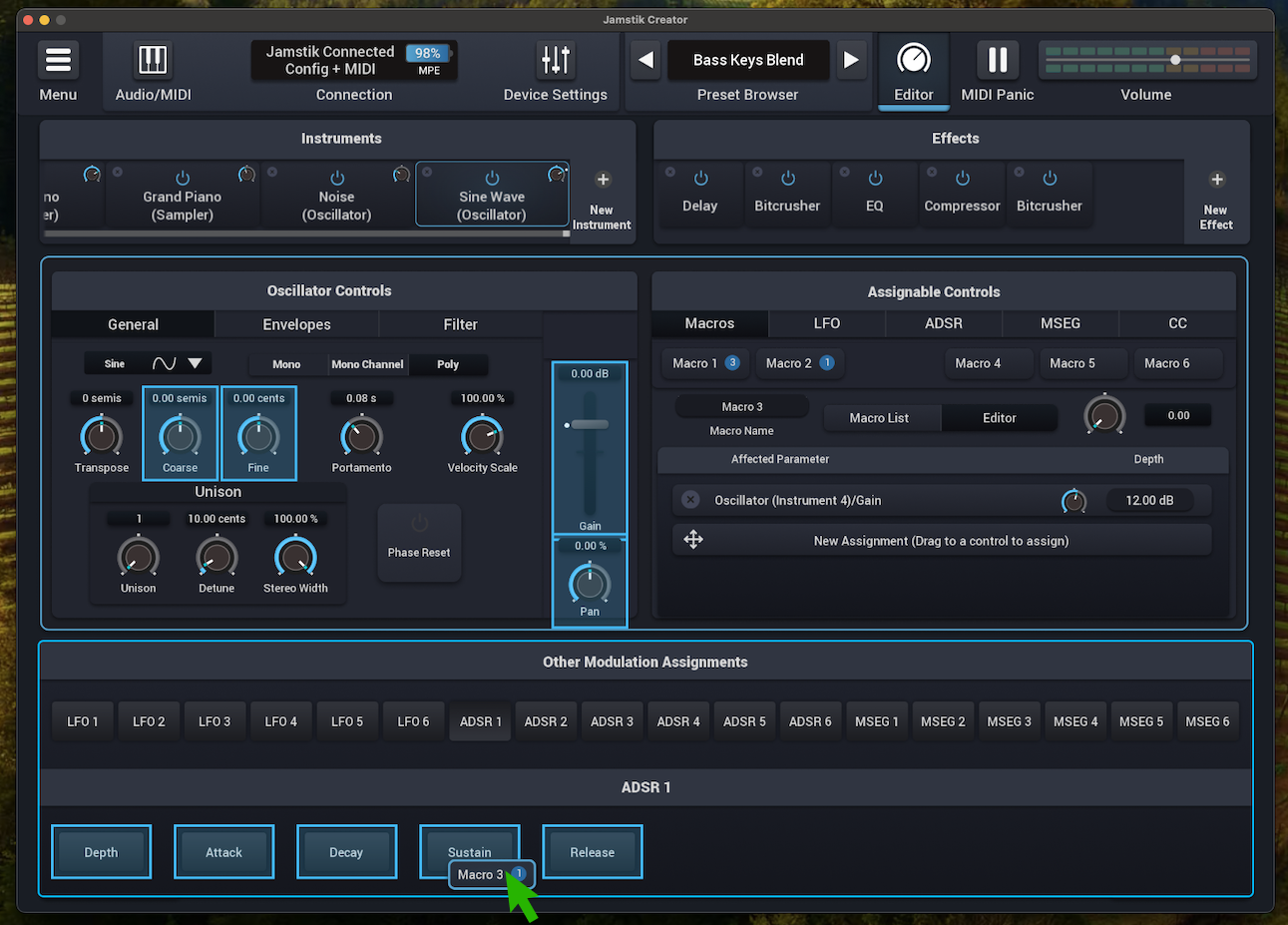Go to previous preset arrow
This screenshot has height=925, width=1288.
pos(646,60)
